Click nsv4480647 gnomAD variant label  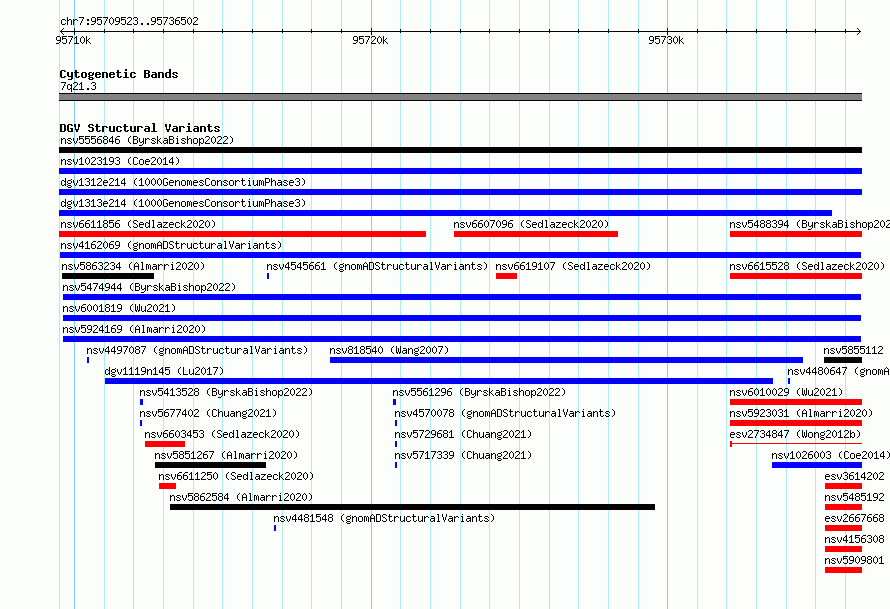(x=838, y=371)
